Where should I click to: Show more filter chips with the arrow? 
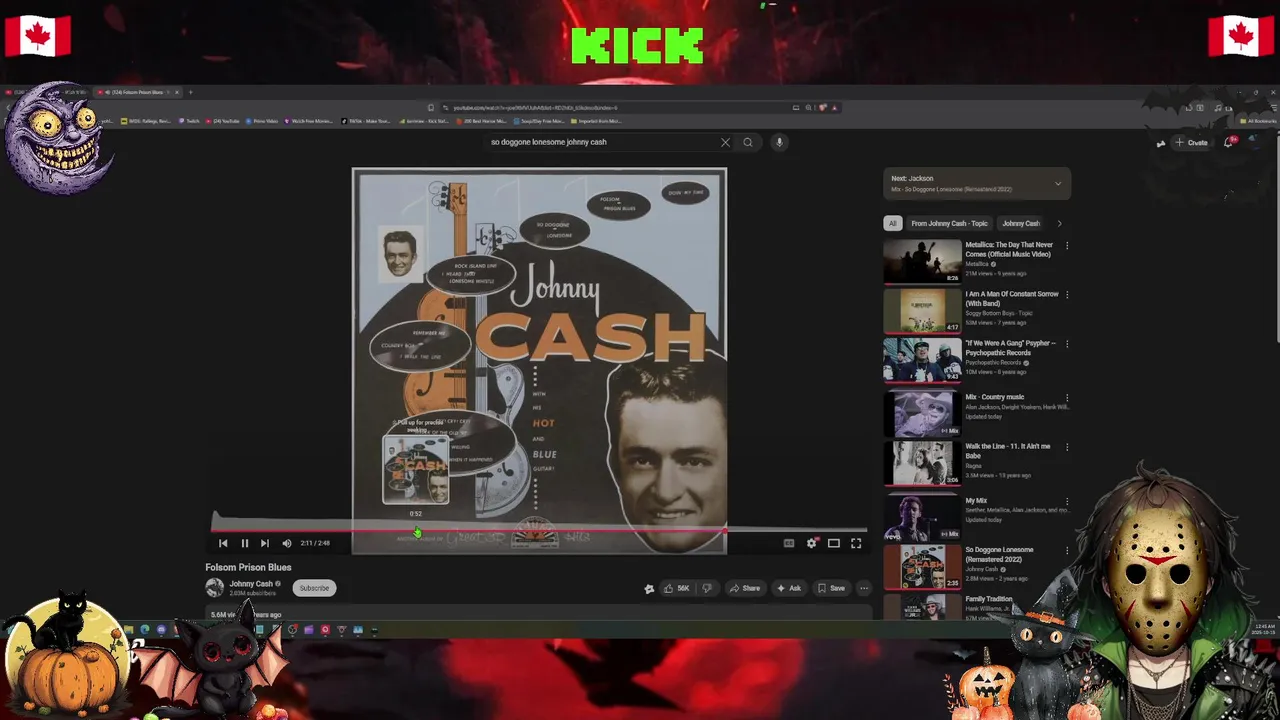click(1059, 223)
